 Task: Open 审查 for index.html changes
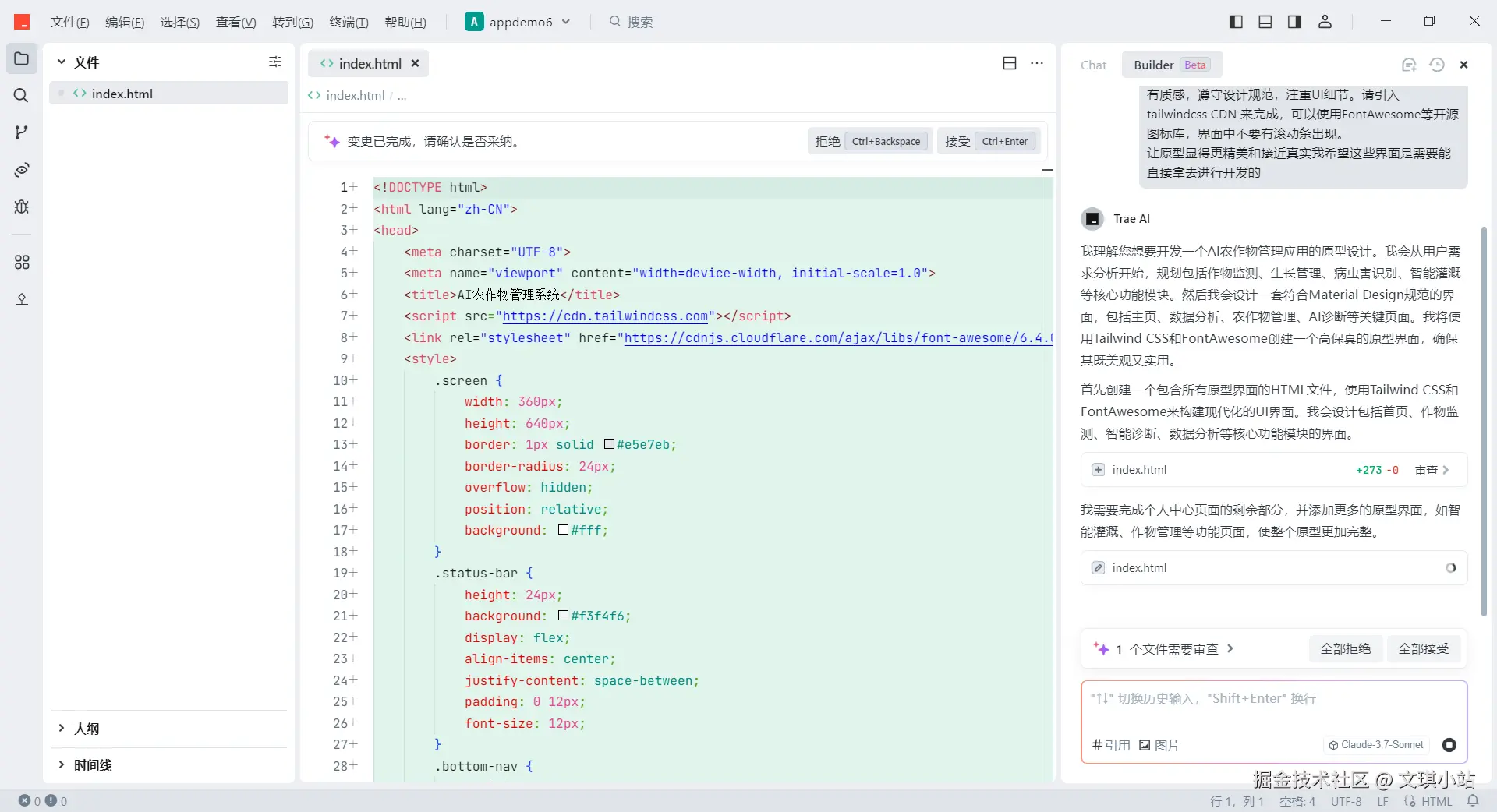1432,470
